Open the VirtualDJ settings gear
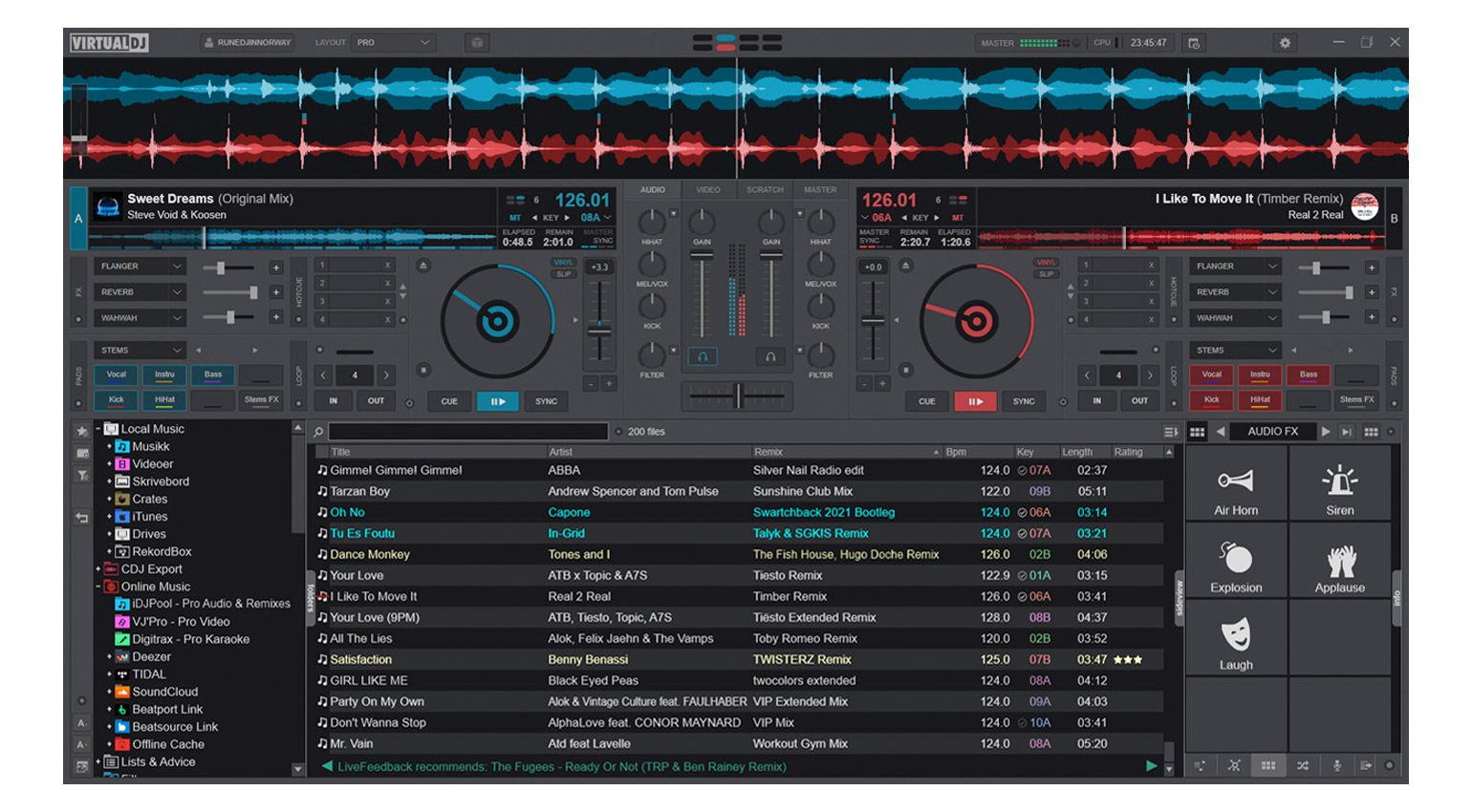 (1286, 43)
